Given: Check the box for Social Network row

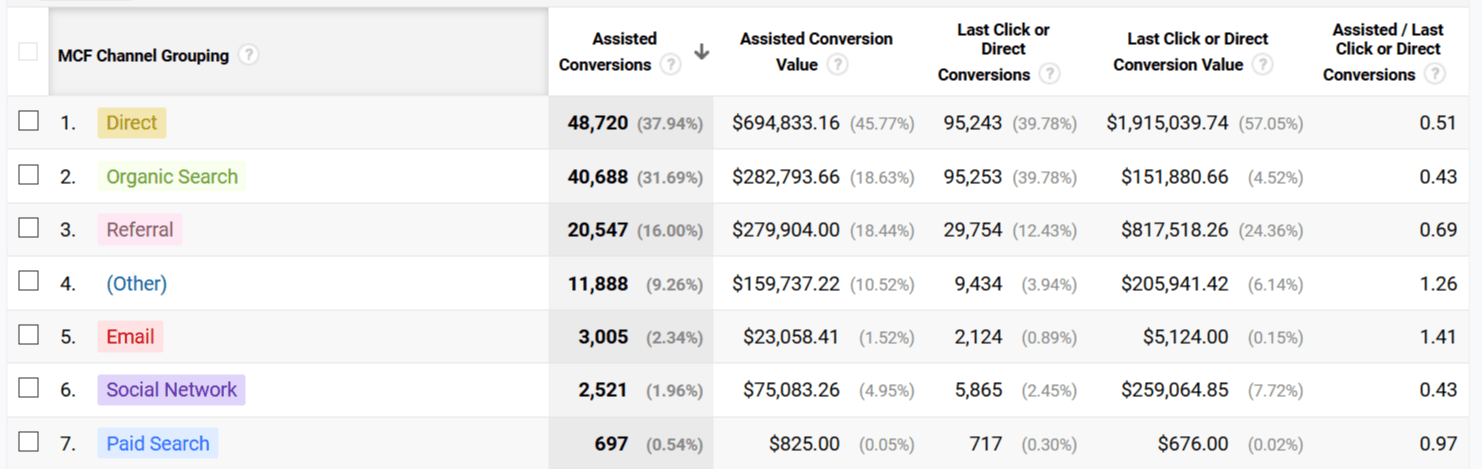Looking at the screenshot, I should pyautogui.click(x=29, y=388).
